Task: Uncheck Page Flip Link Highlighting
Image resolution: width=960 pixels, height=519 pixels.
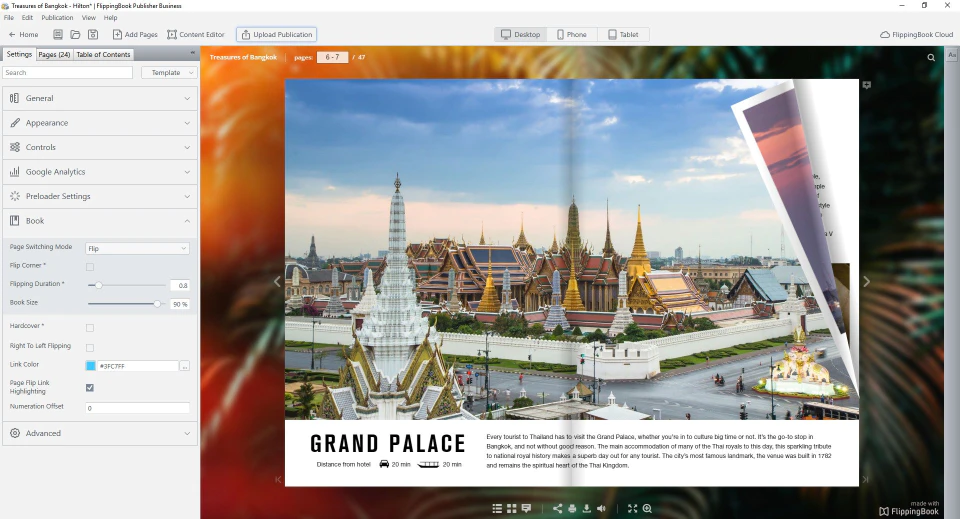Action: pos(90,387)
